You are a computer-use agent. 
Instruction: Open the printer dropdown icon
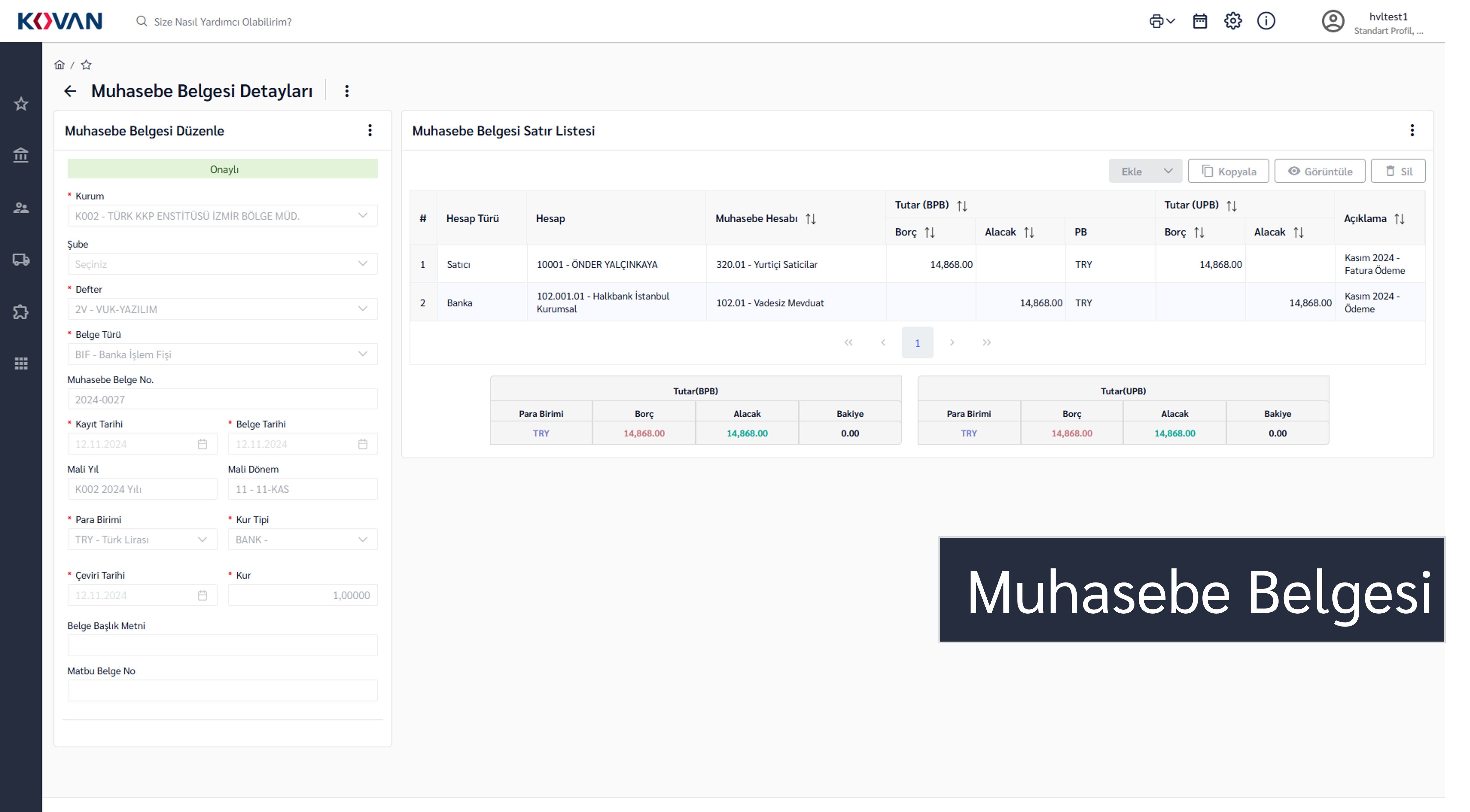[1161, 21]
